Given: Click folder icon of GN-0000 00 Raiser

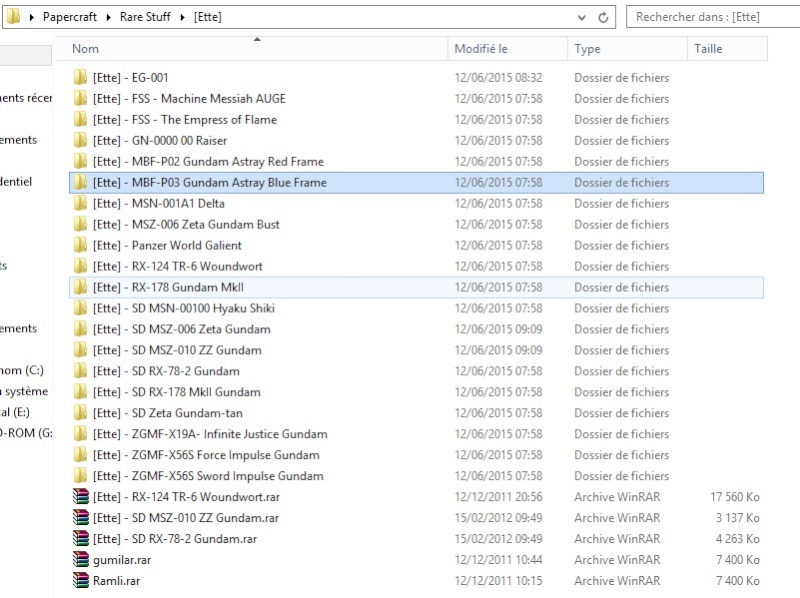Looking at the screenshot, I should pos(80,140).
